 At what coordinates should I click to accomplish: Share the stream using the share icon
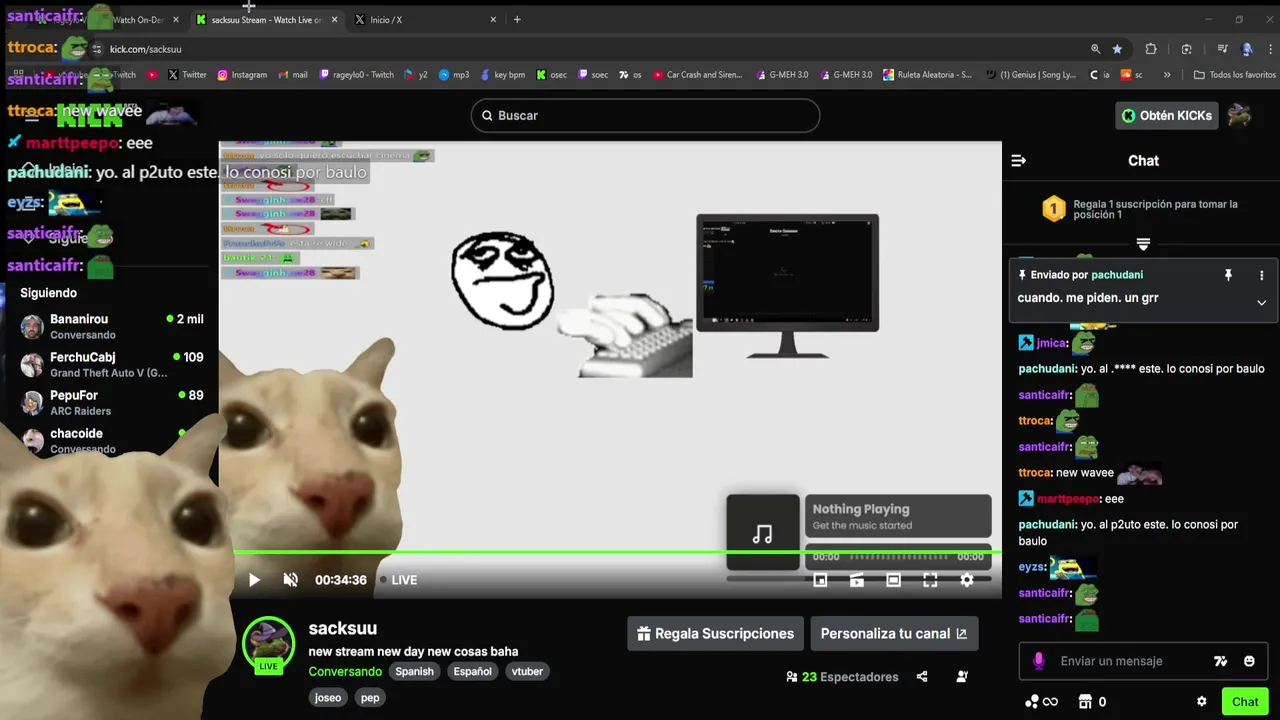click(922, 677)
